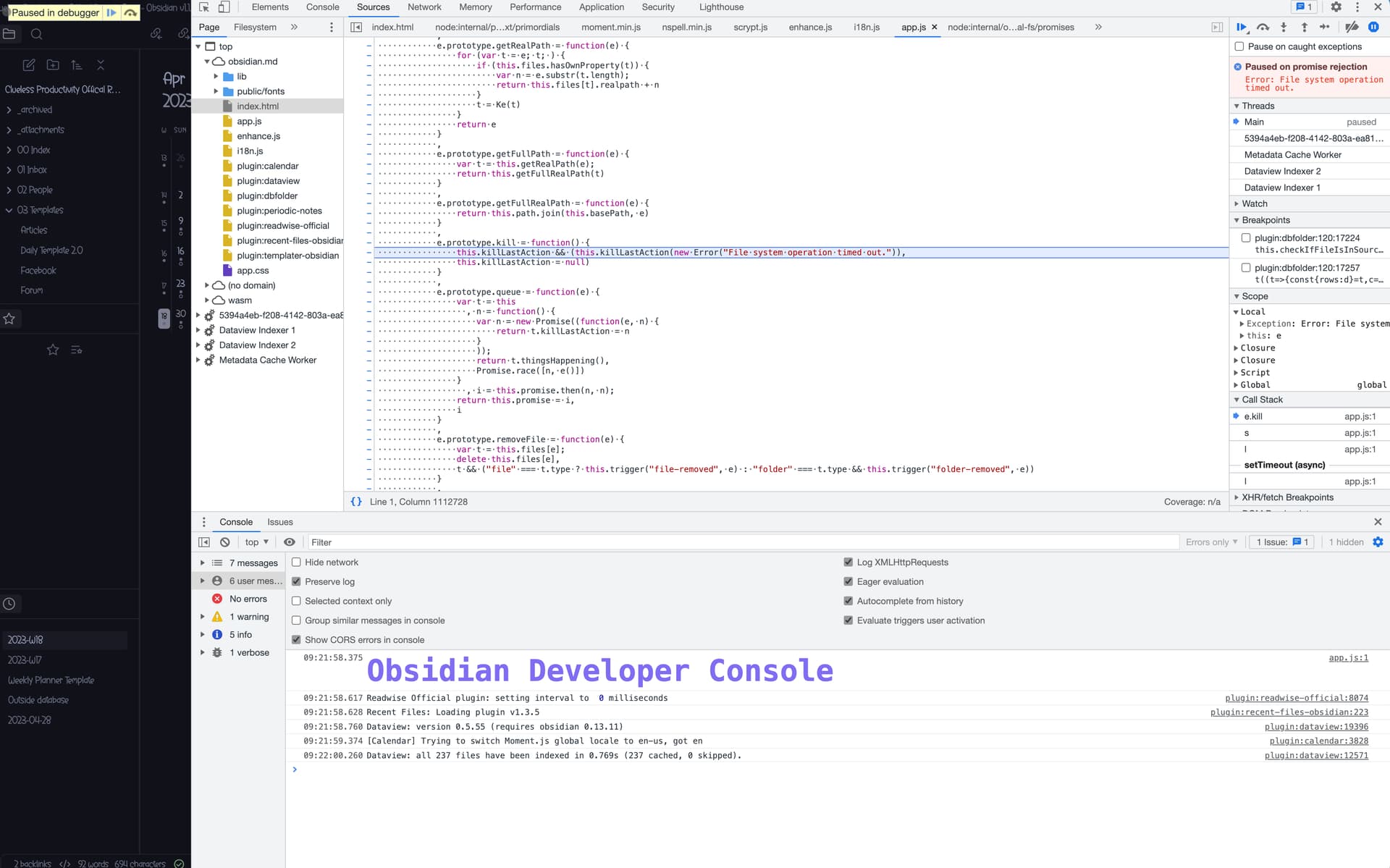Image resolution: width=1390 pixels, height=868 pixels.
Task: Check Pause on caught exceptions
Action: click(1239, 46)
